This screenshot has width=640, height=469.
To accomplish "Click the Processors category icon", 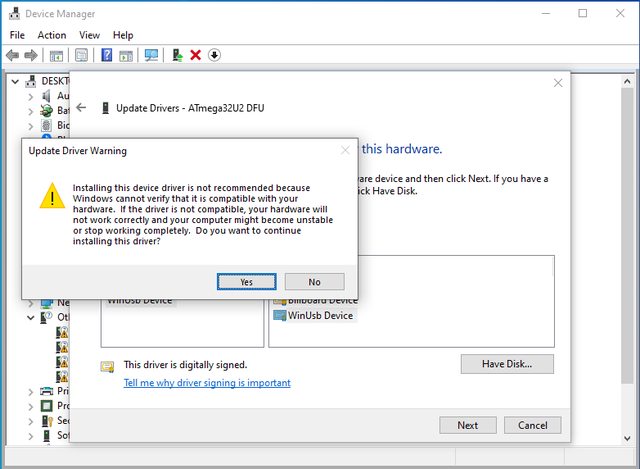I will (47, 406).
